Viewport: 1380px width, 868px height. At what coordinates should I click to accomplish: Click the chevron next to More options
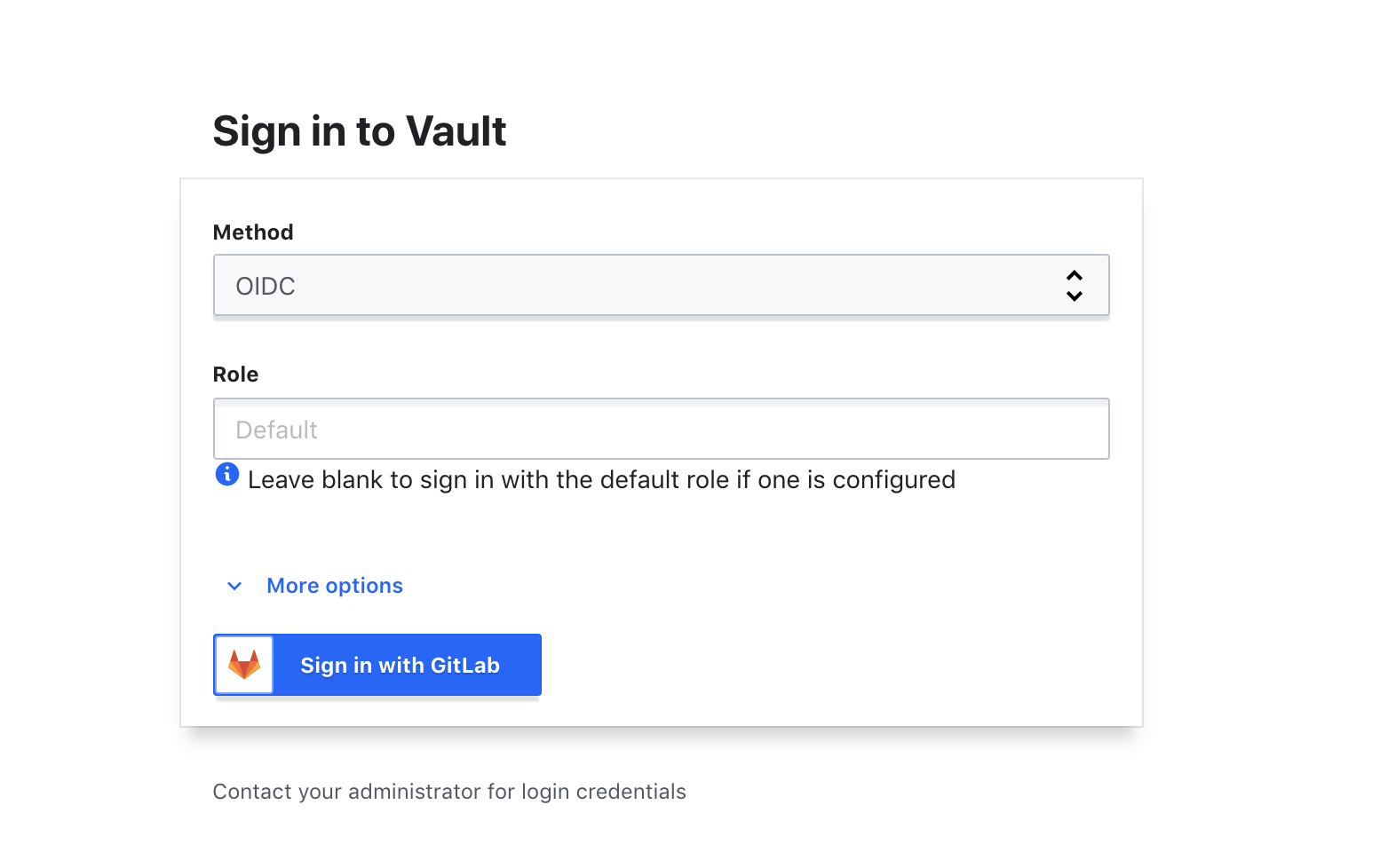tap(234, 586)
